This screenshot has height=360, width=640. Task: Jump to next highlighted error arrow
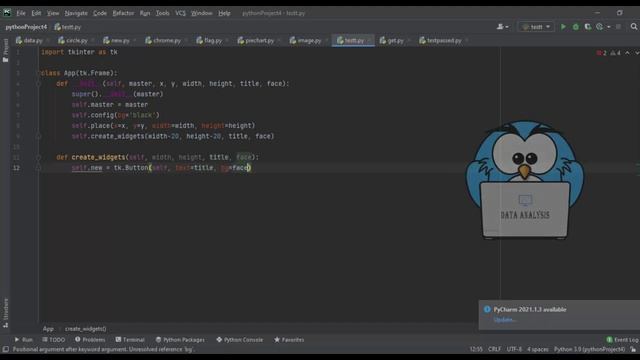click(636, 53)
